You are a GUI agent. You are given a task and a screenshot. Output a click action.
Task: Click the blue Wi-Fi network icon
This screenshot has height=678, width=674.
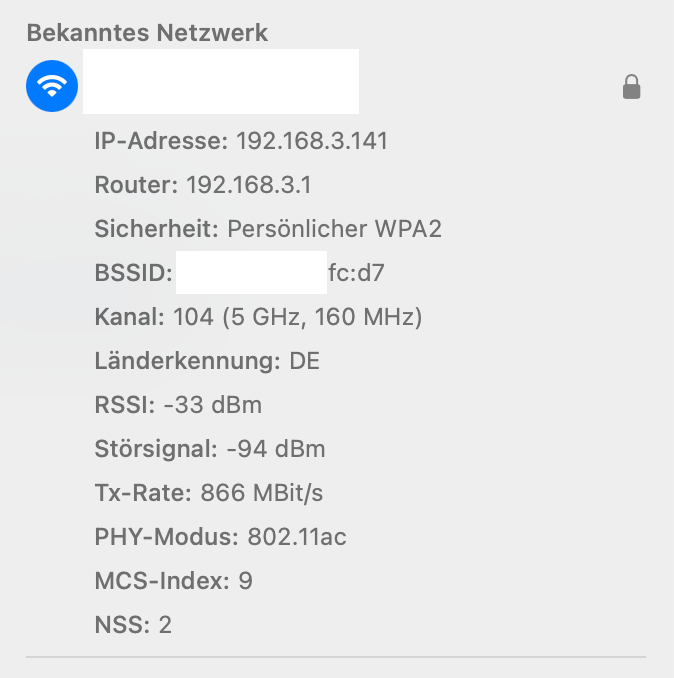52,87
